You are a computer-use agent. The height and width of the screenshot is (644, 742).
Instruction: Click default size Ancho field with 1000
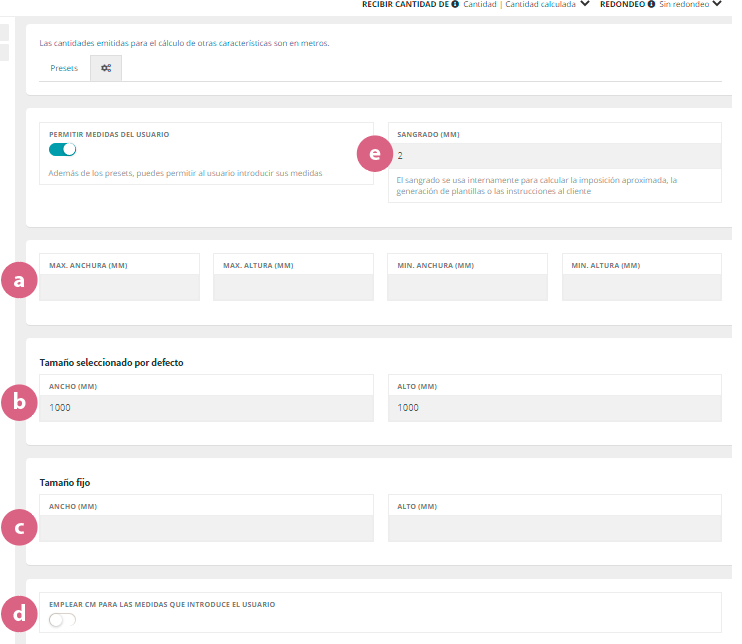click(x=206, y=408)
